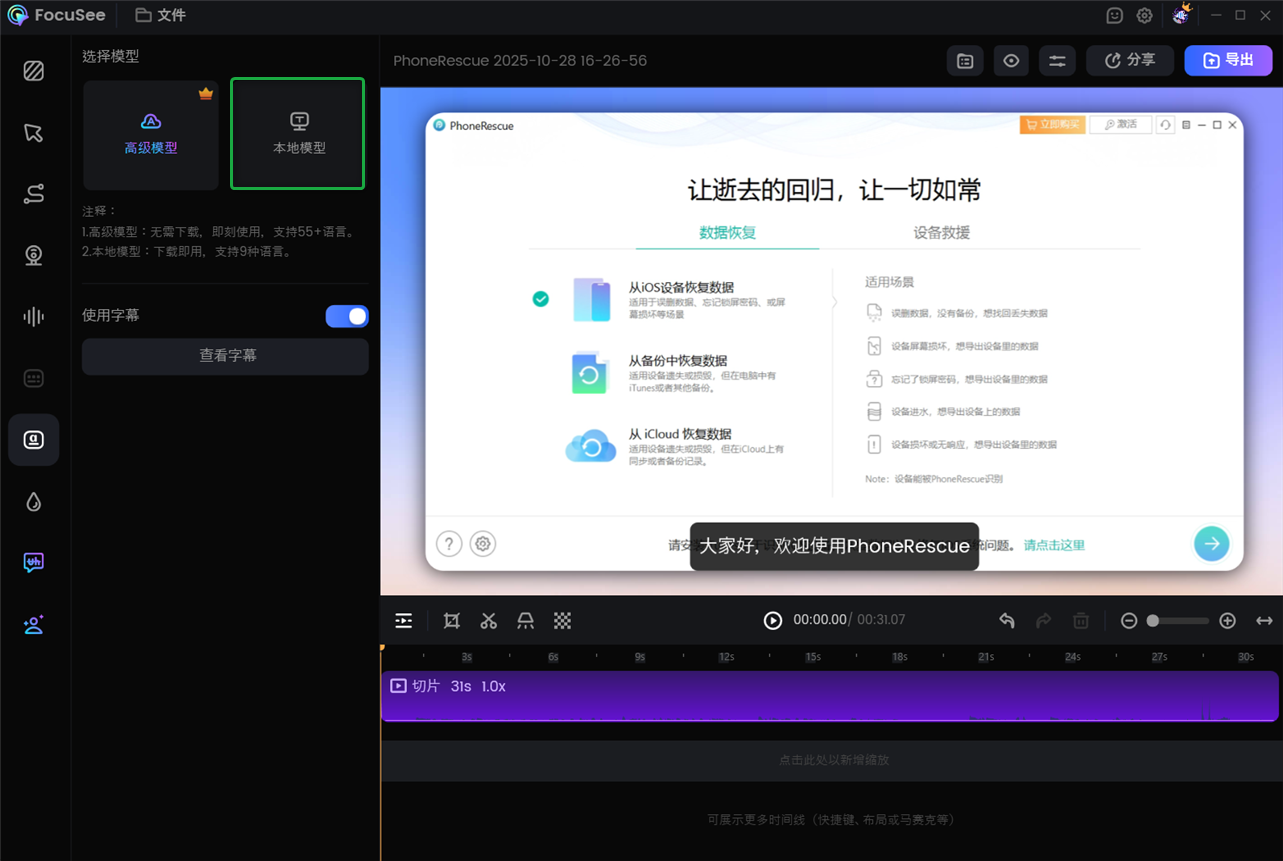
Task: Zoom out the timeline with minus
Action: 1129,621
